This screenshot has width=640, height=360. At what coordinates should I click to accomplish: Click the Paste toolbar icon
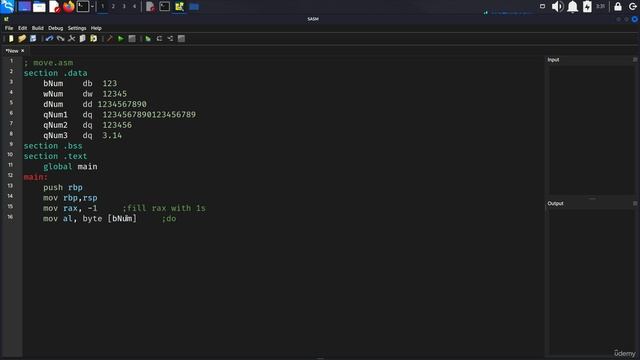tap(93, 38)
